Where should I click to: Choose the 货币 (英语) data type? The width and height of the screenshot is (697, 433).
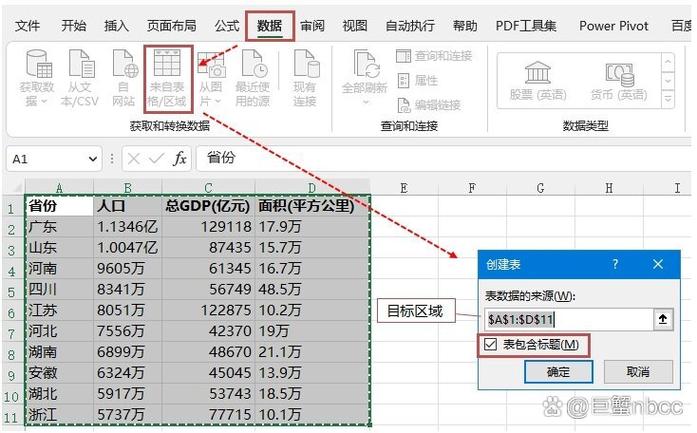pyautogui.click(x=619, y=81)
